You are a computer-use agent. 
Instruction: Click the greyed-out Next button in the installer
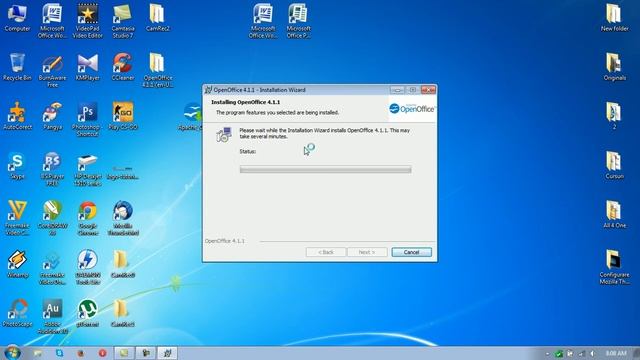click(x=367, y=252)
